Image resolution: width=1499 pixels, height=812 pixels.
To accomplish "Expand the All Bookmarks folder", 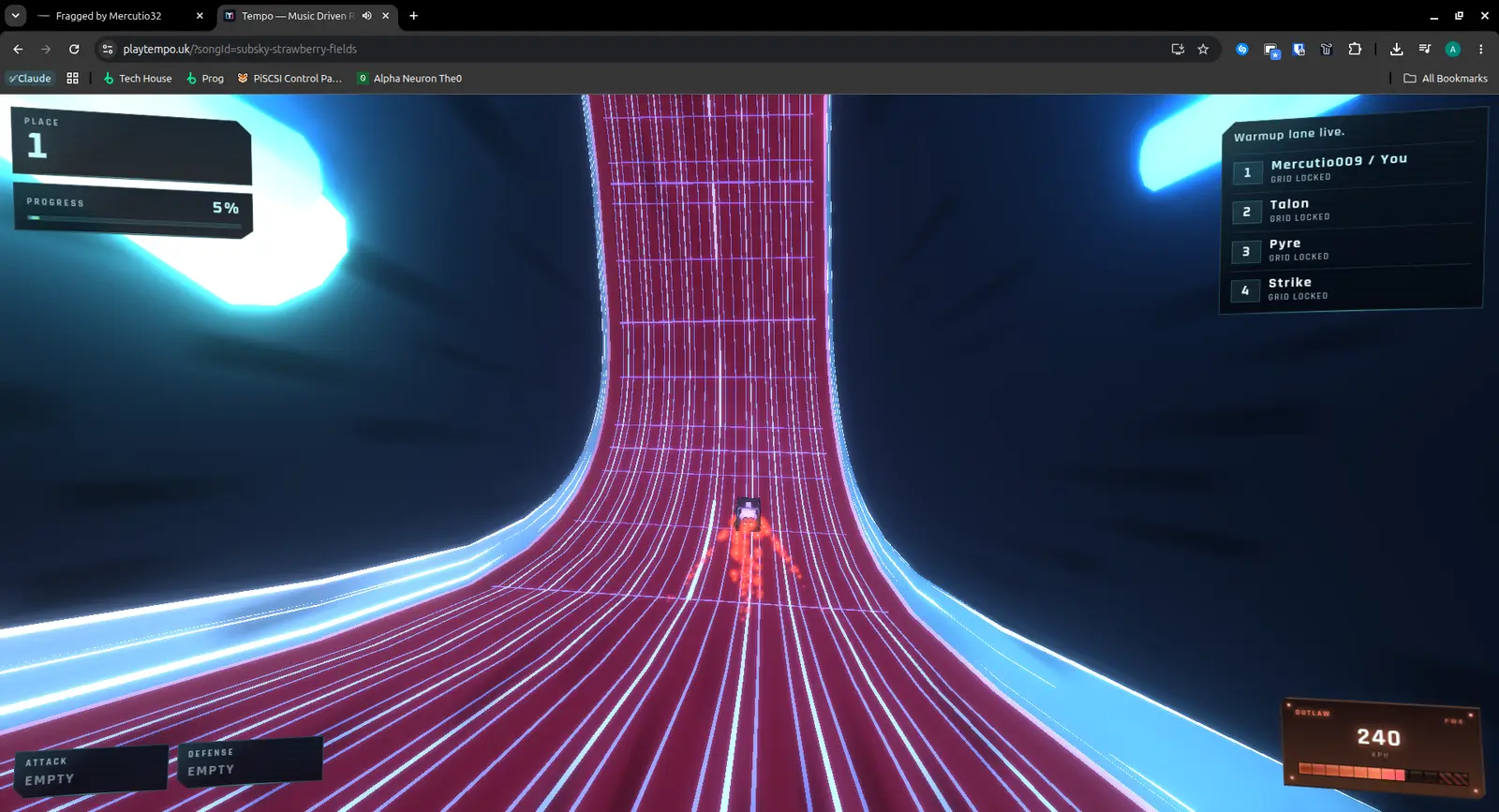I will click(x=1445, y=79).
